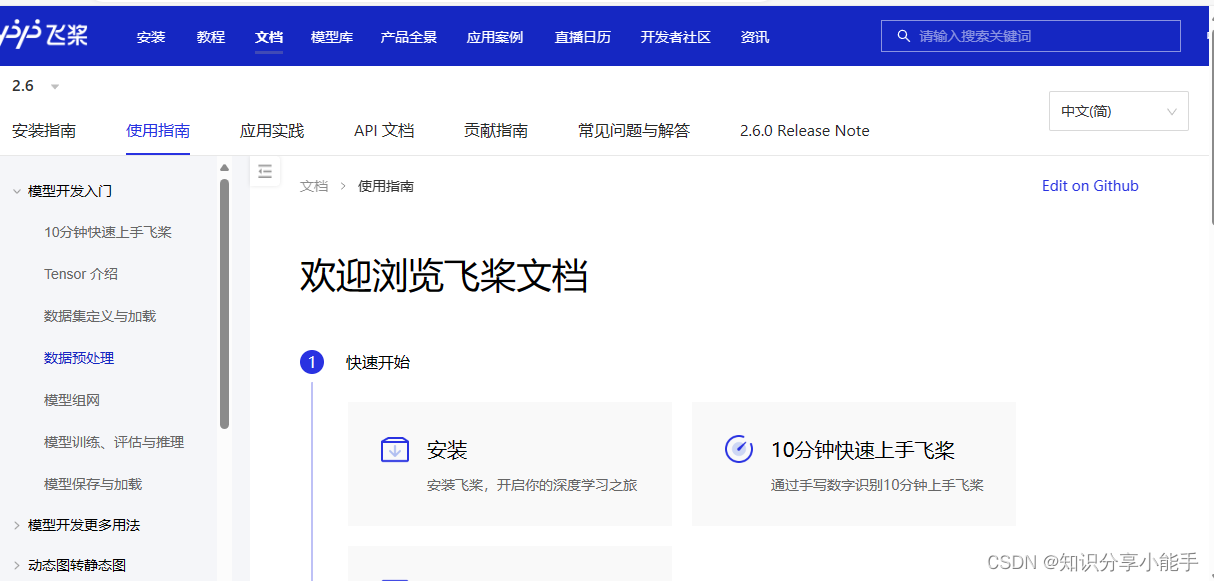Screen dimensions: 1214x581
Task: Switch to the 使用指南 tab
Action: tap(158, 131)
